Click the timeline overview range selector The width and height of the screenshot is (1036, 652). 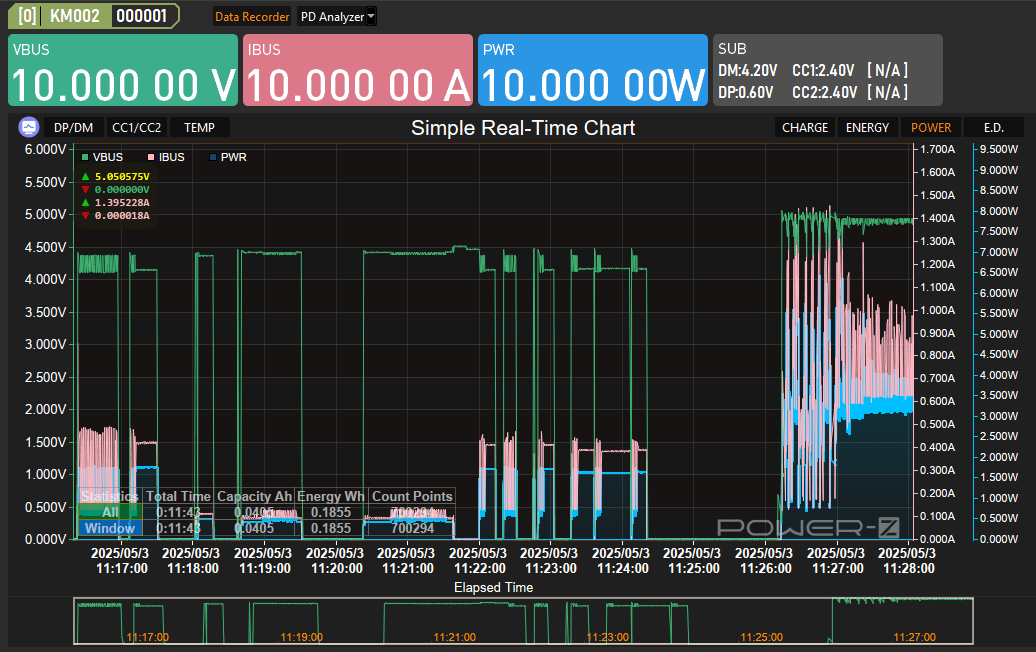pyautogui.click(x=523, y=621)
